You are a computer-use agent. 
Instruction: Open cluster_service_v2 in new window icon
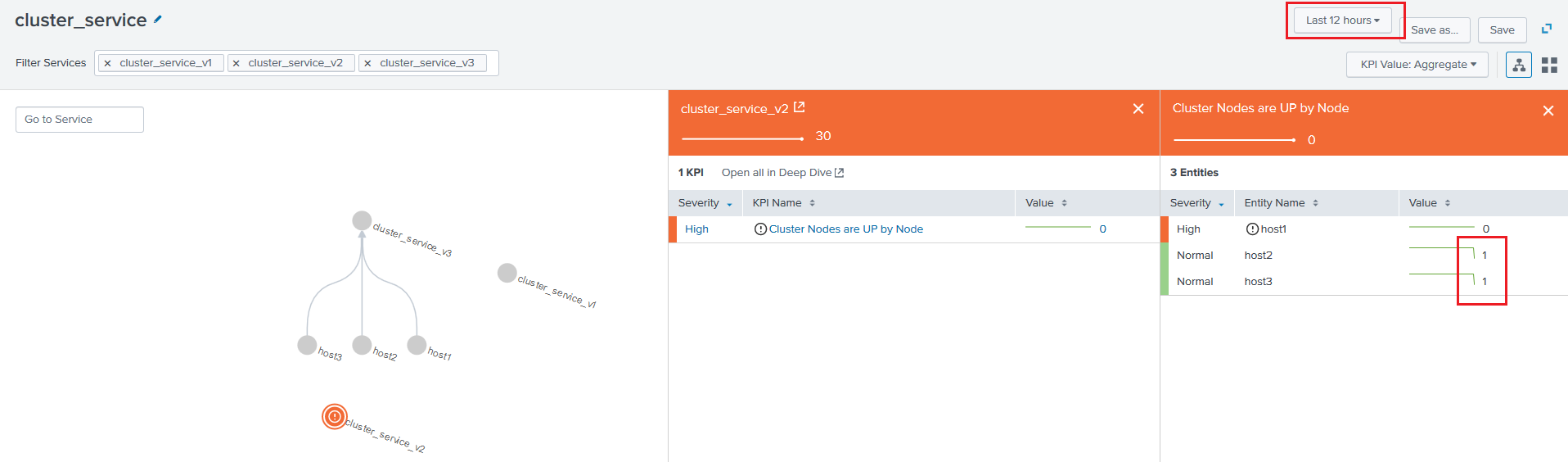point(800,107)
